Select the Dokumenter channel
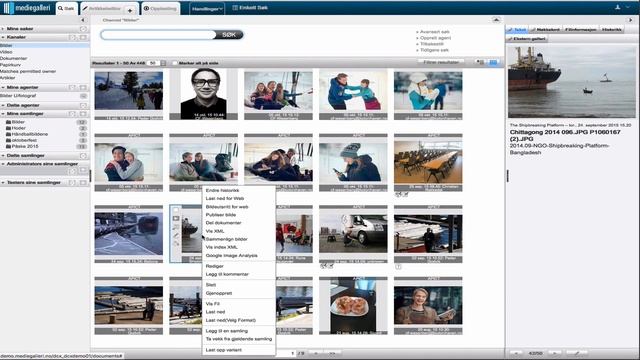This screenshot has height=360, width=640. point(13,58)
